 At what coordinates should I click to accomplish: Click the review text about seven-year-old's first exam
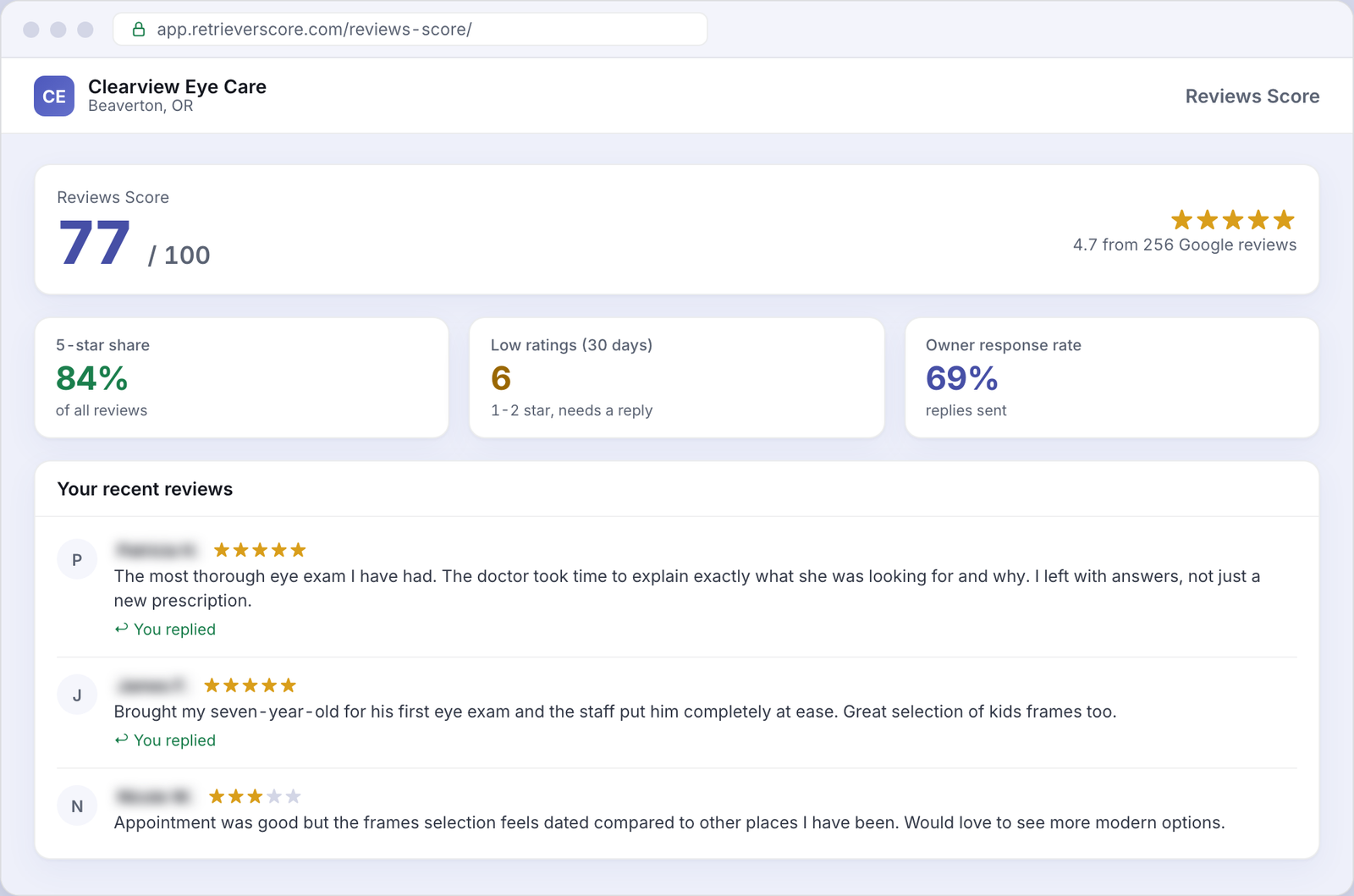[x=615, y=712]
